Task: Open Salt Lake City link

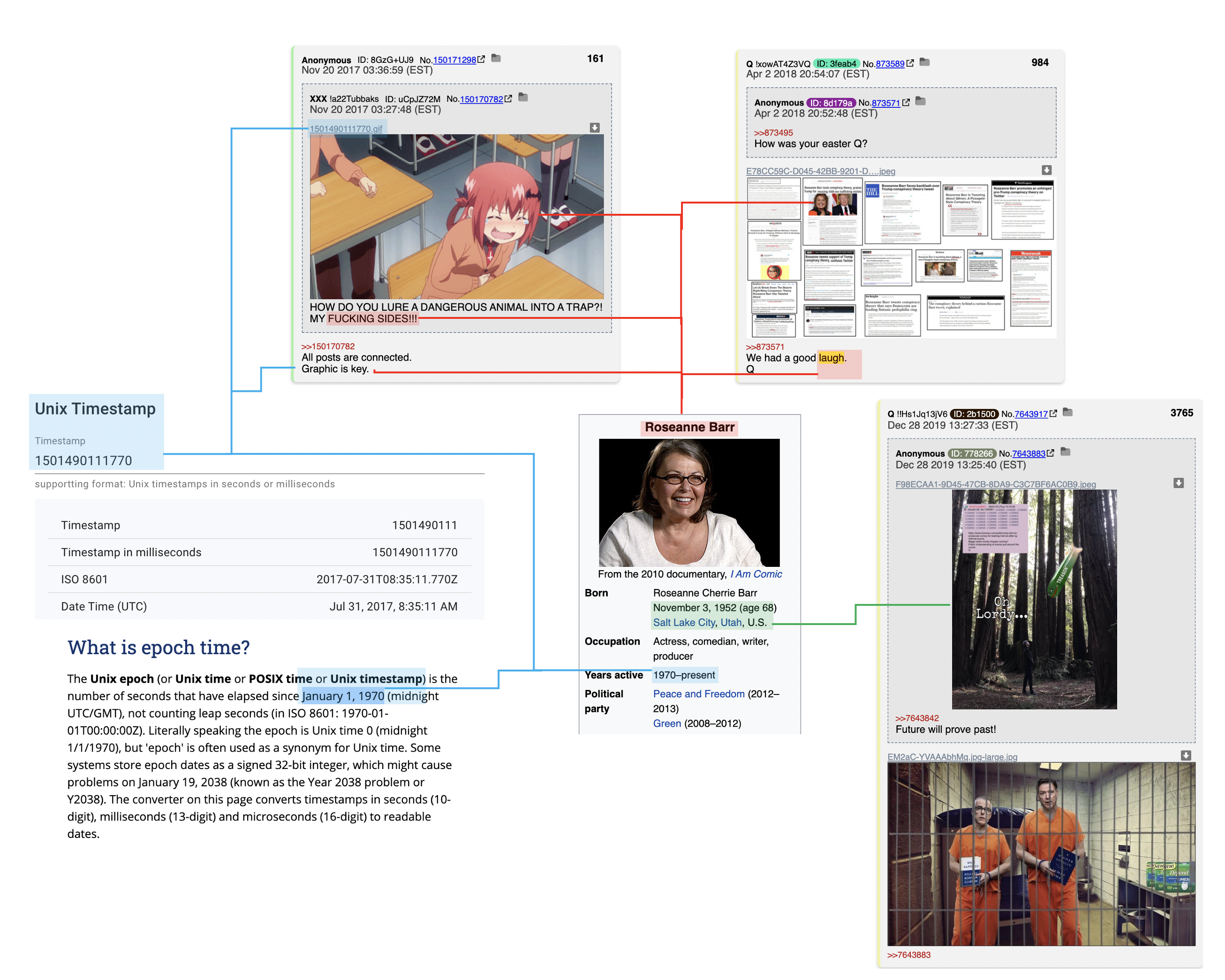Action: pos(684,623)
